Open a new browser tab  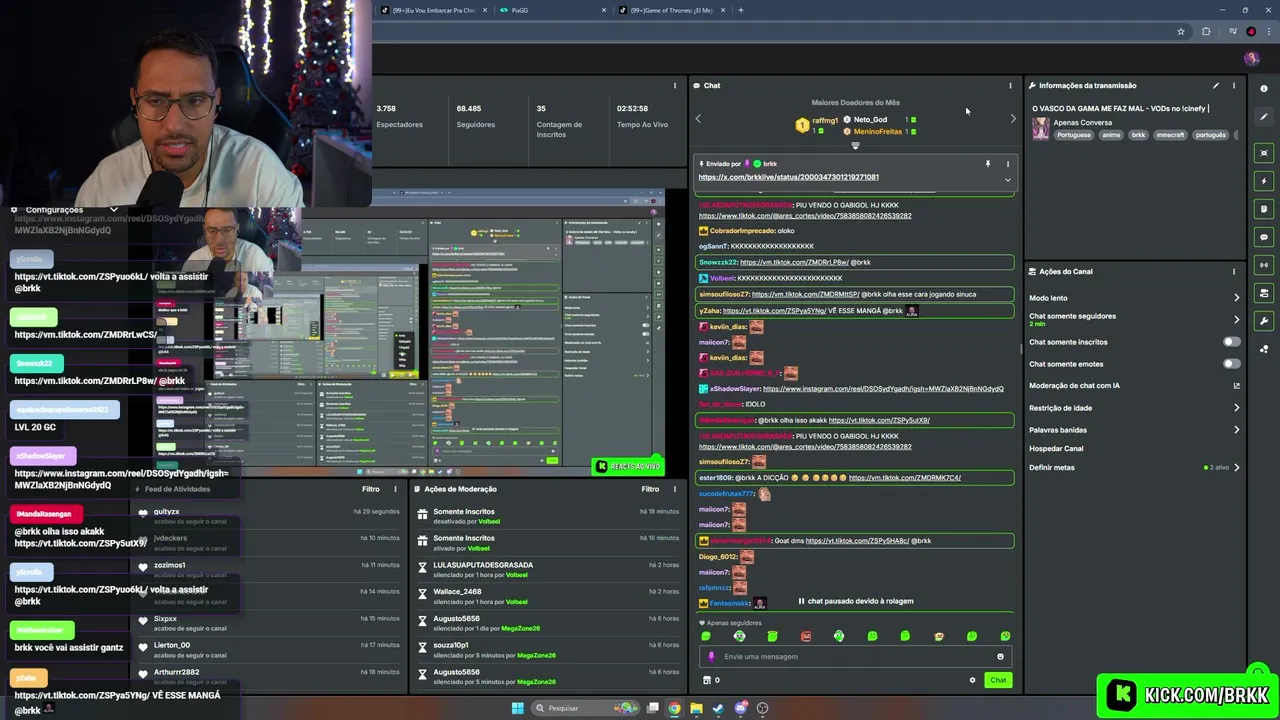click(740, 10)
